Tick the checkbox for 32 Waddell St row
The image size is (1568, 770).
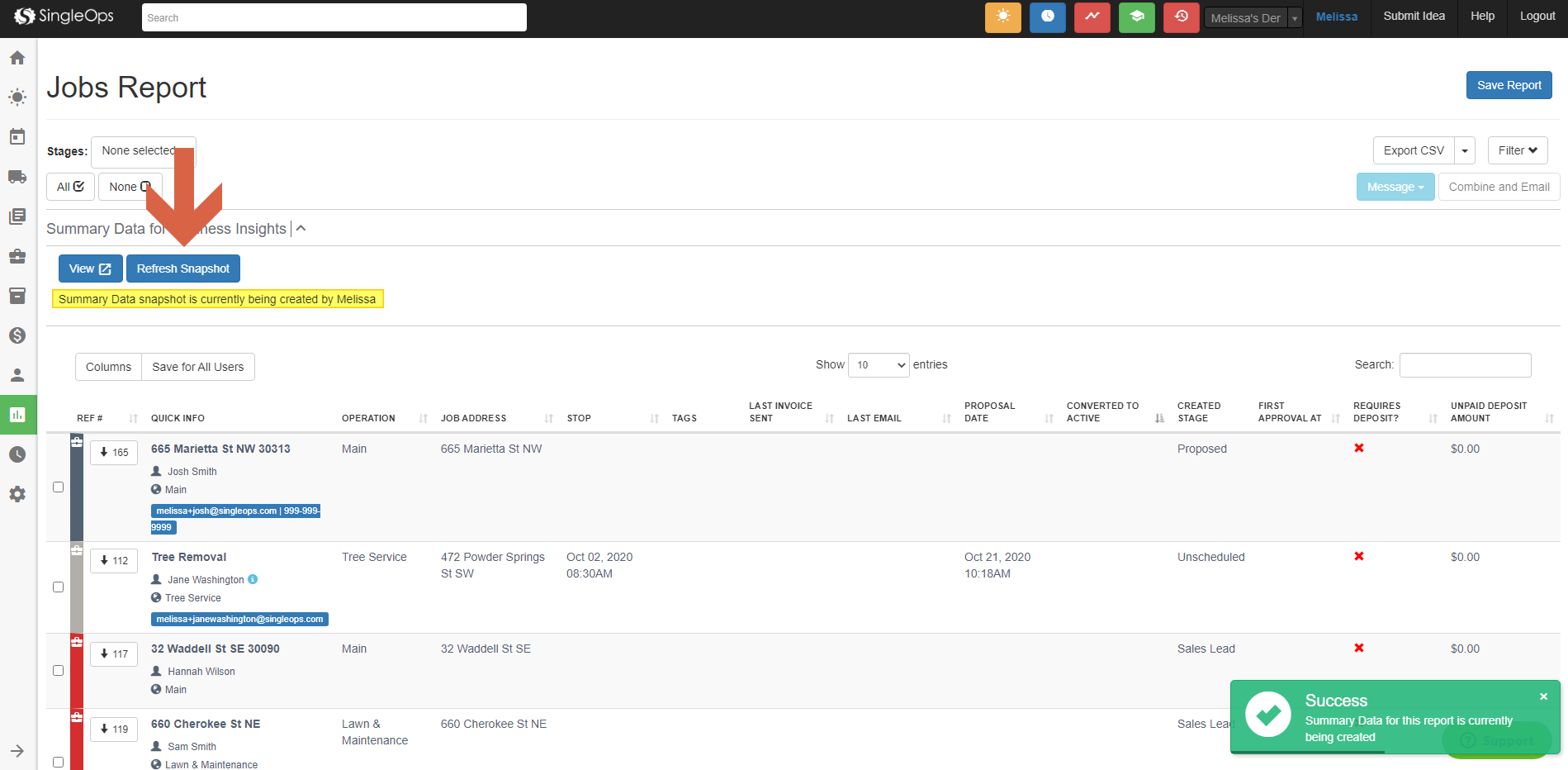point(59,671)
